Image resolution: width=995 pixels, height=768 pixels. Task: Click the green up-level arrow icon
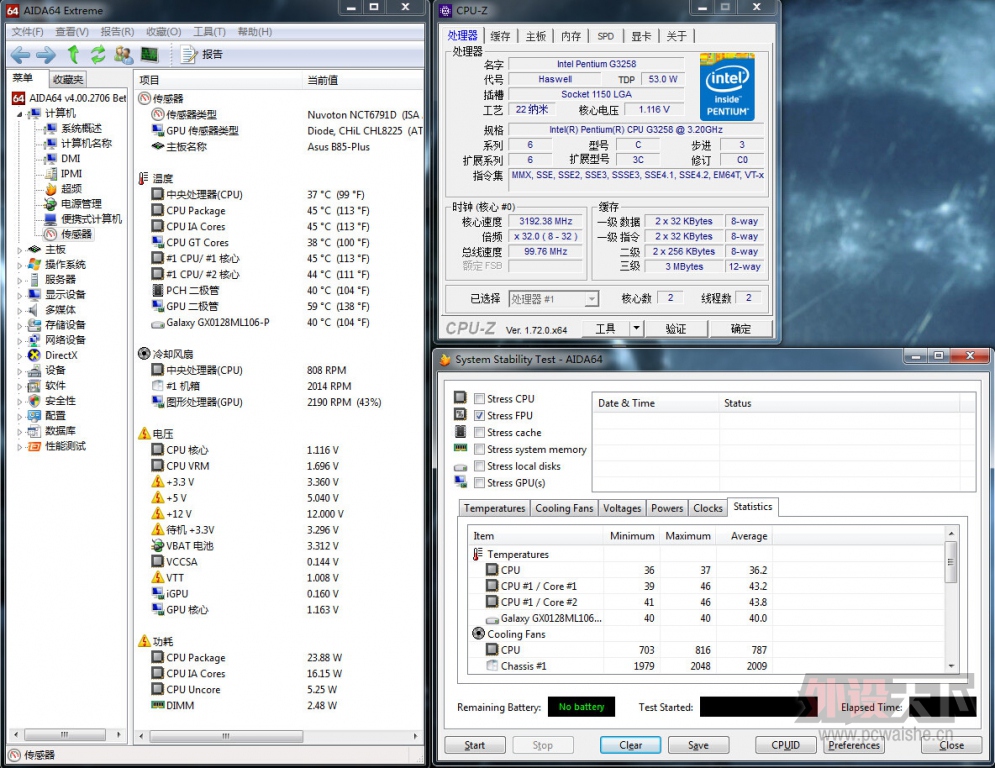(x=73, y=55)
